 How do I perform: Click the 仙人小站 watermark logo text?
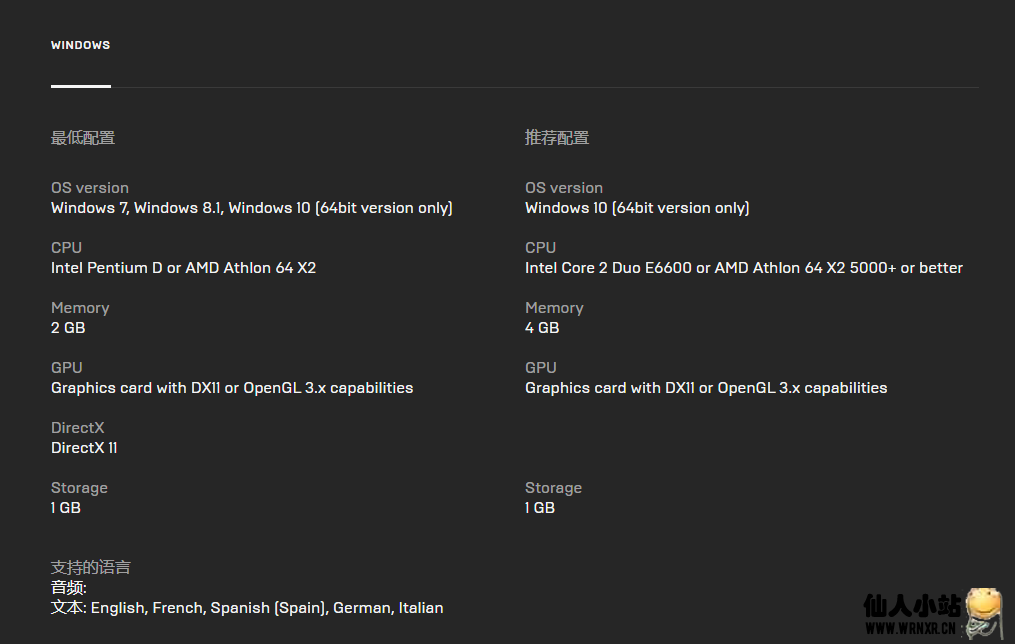(x=911, y=606)
